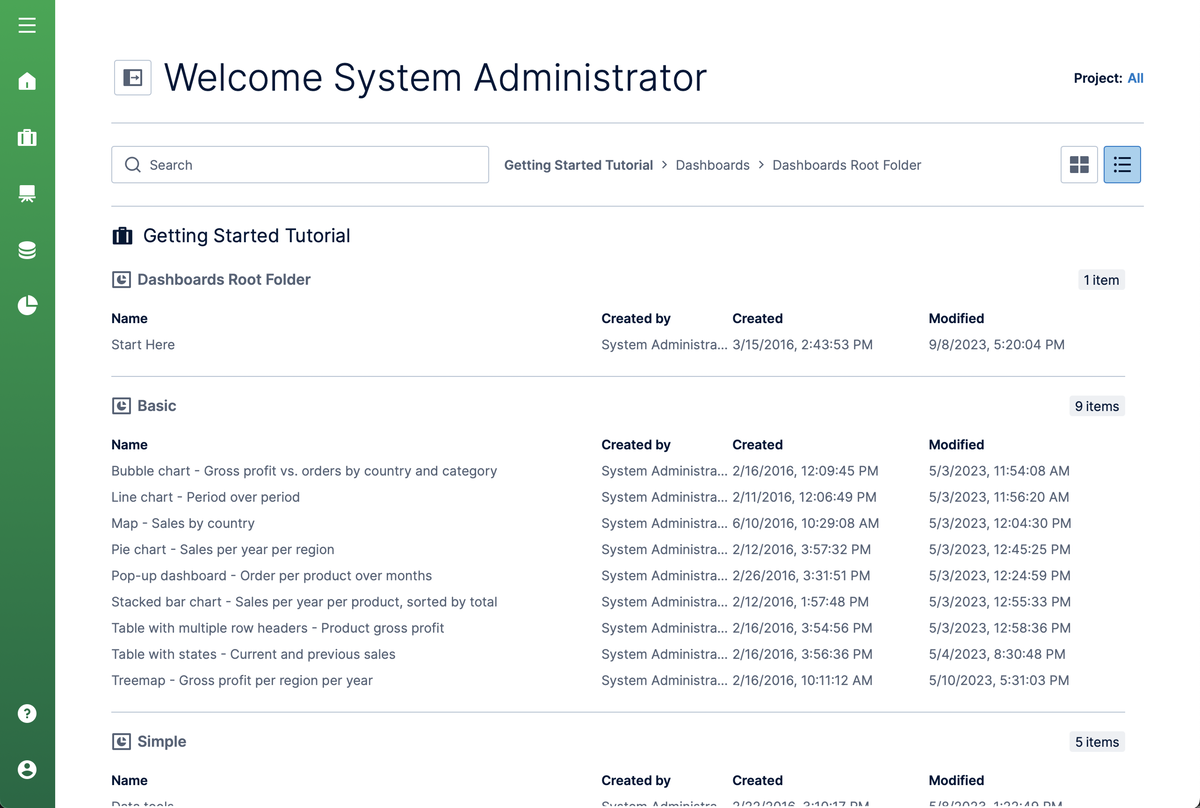This screenshot has height=808, width=1200.
Task: Click the 1 item badge
Action: tap(1101, 280)
